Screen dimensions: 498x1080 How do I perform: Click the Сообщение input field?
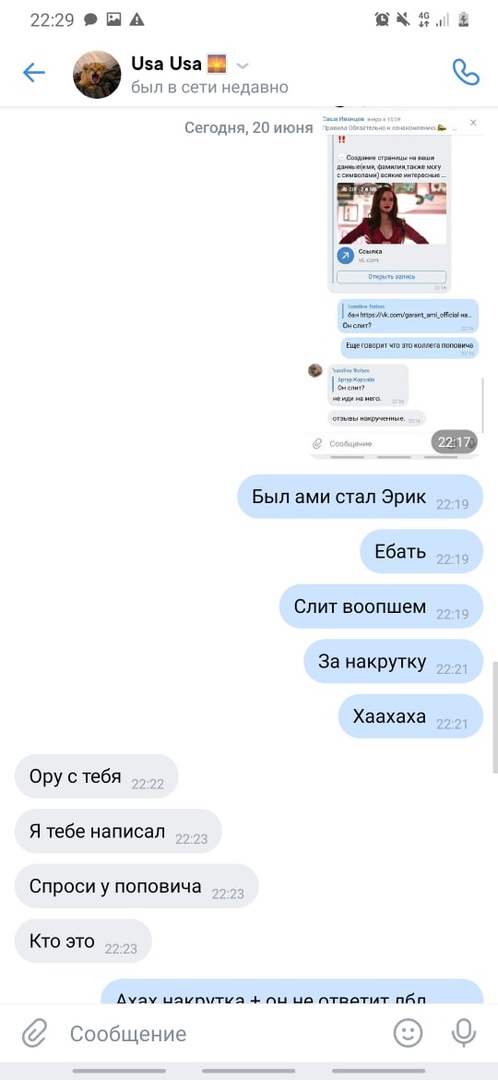click(220, 1033)
